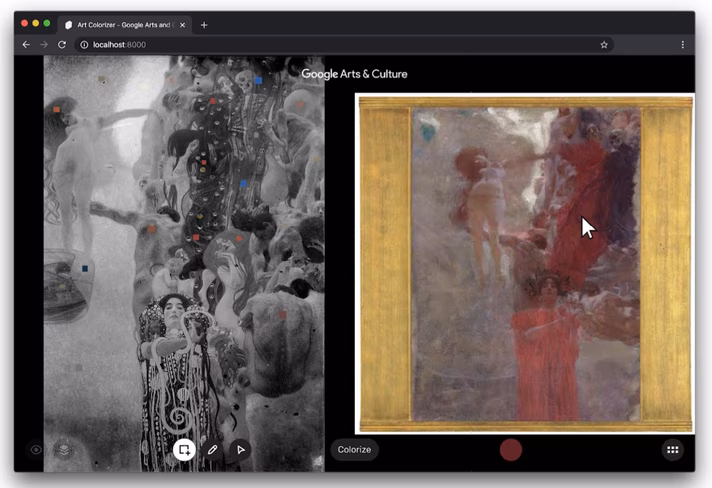Bookmark this page with the star
Image resolution: width=712 pixels, height=488 pixels.
604,44
